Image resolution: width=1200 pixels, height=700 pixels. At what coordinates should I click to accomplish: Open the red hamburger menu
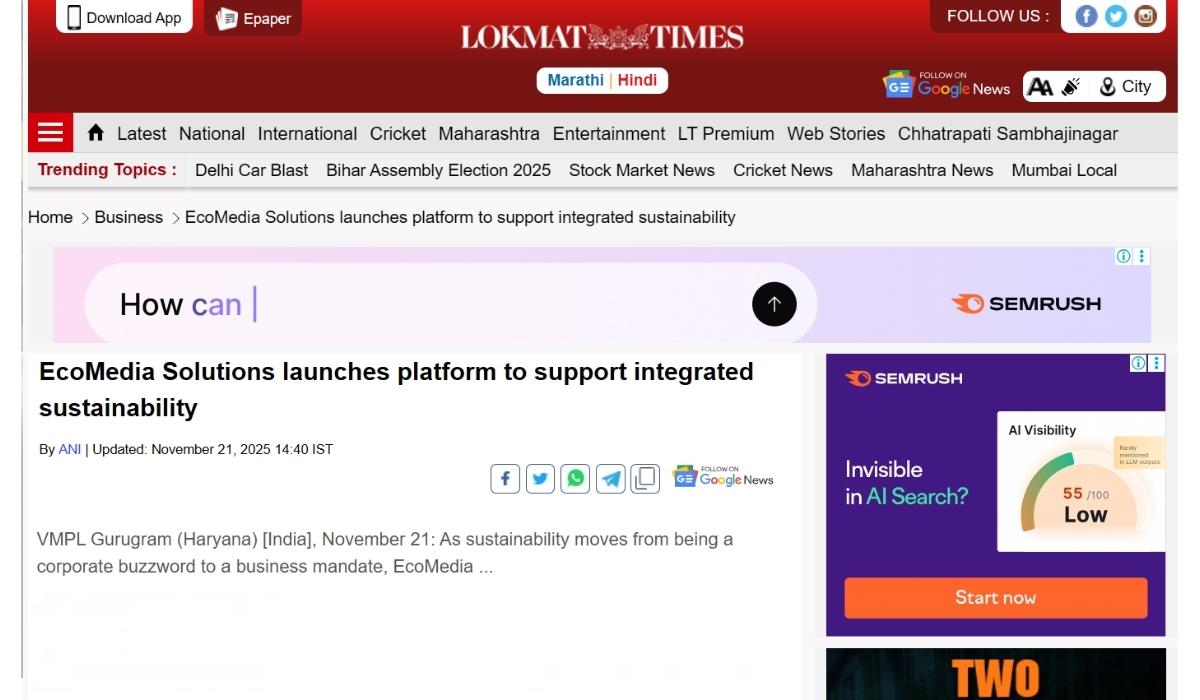(x=50, y=133)
